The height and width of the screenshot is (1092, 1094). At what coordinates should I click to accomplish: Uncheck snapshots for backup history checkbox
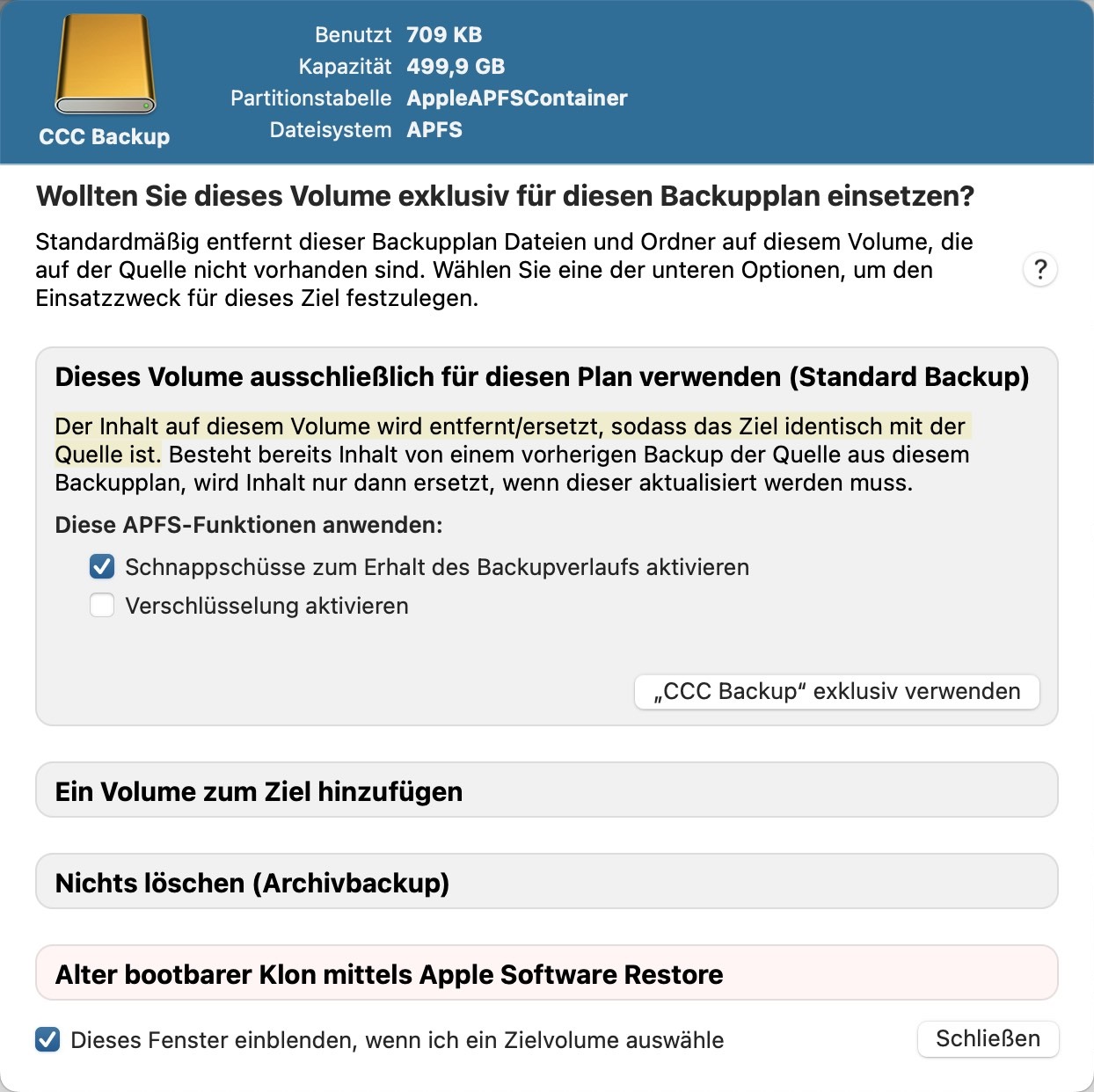point(102,567)
